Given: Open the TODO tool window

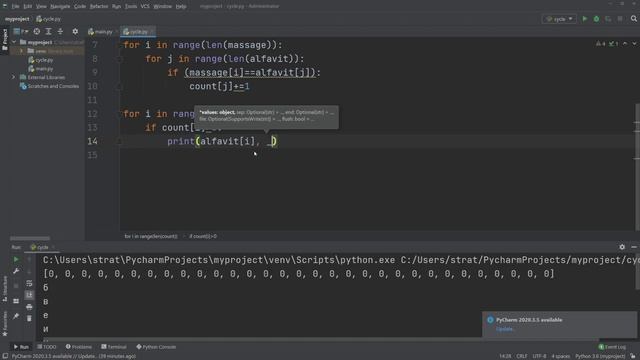Looking at the screenshot, I should click(x=47, y=347).
